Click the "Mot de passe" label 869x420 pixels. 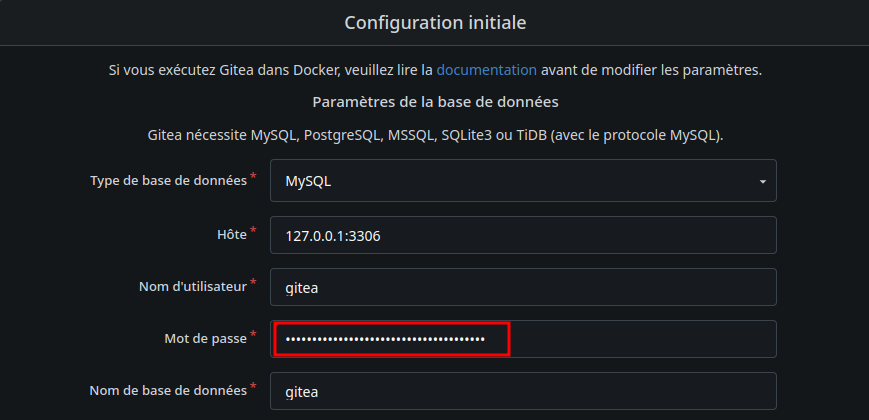pyautogui.click(x=205, y=339)
